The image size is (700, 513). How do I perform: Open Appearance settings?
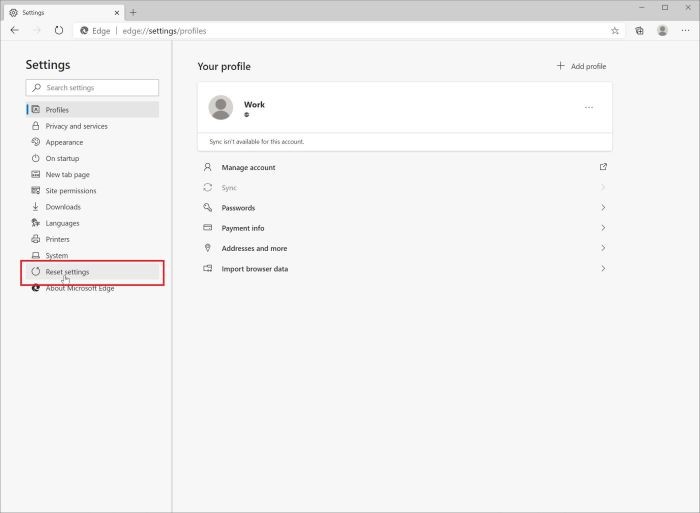(x=92, y=142)
